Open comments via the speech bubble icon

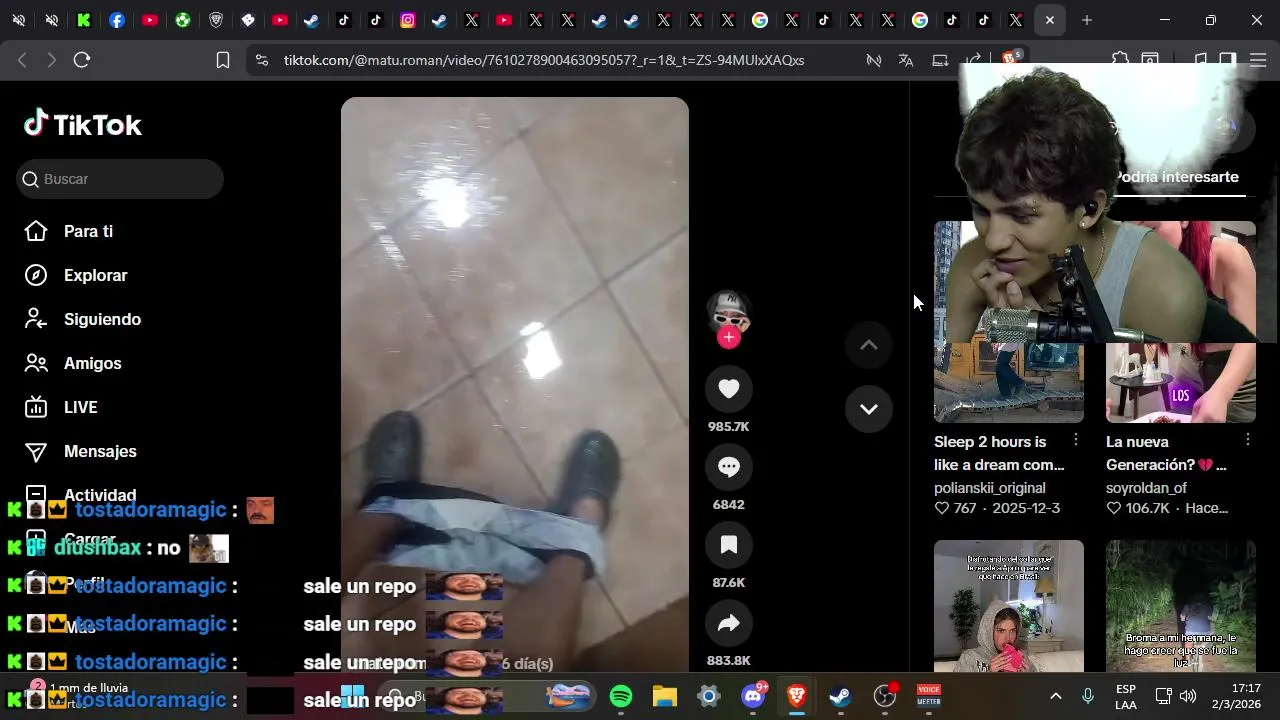[729, 467]
